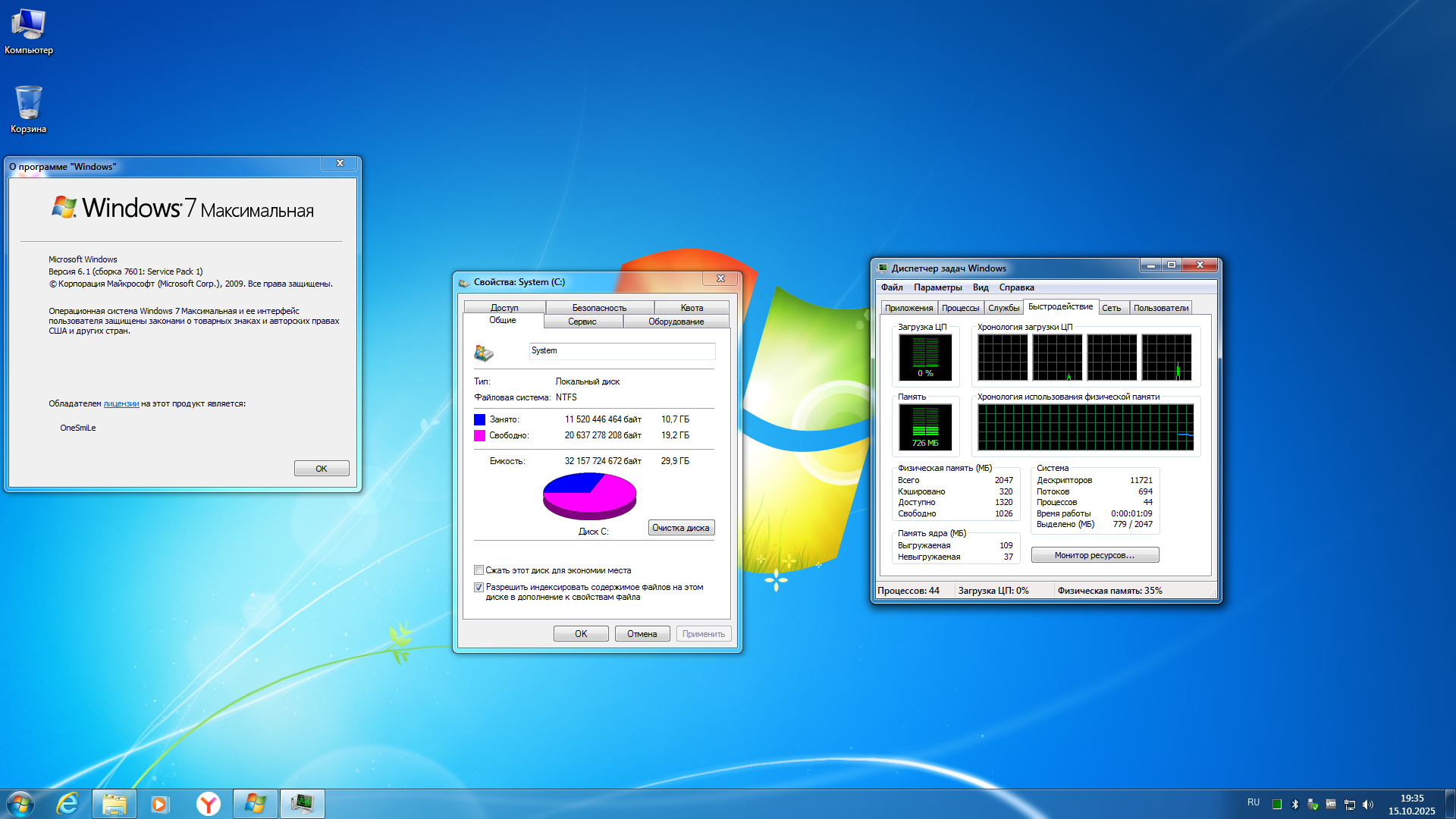This screenshot has width=1456, height=819.
Task: Click the Монитор ресурсов button
Action: (x=1094, y=555)
